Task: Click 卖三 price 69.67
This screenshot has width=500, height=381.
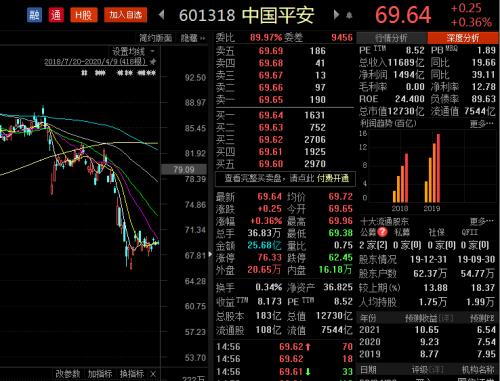Action: point(271,75)
